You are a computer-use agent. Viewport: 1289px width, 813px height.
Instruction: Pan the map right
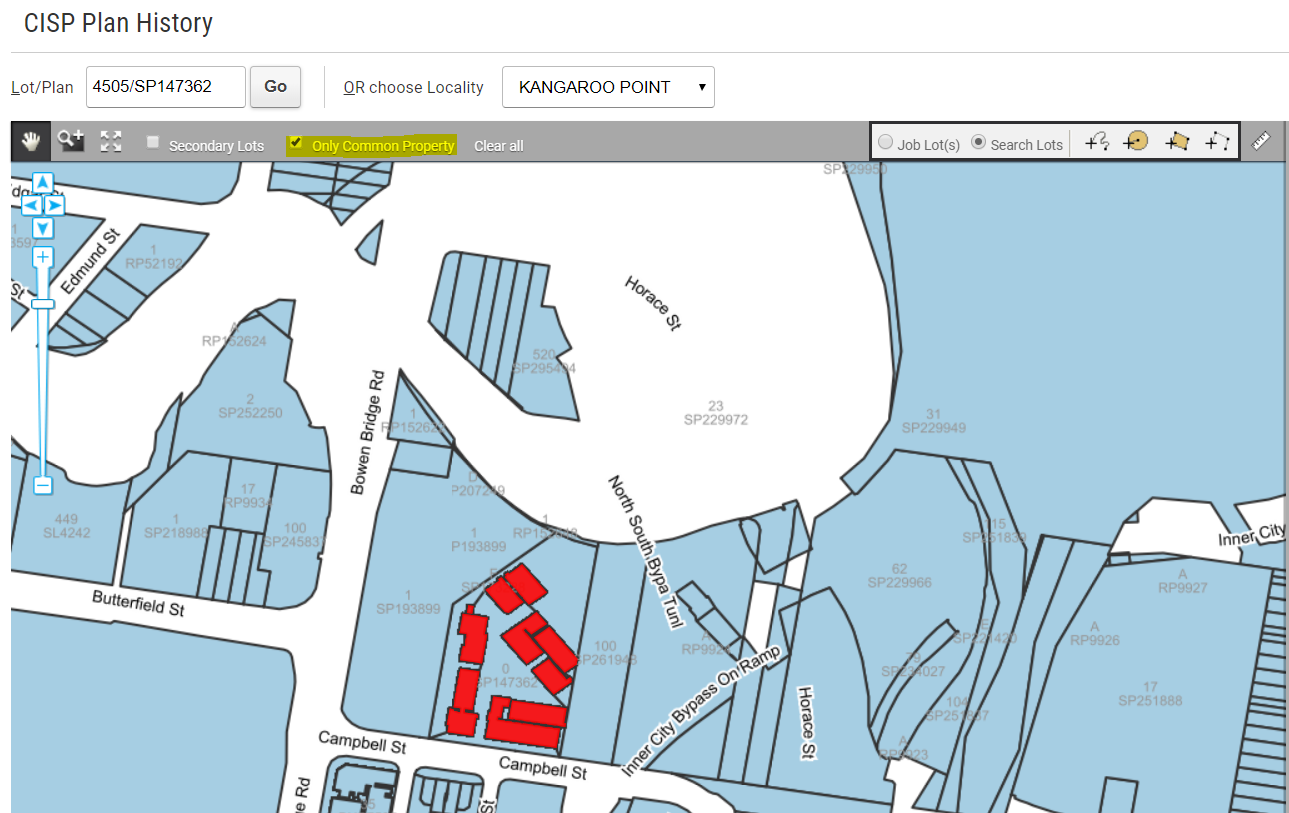point(54,205)
